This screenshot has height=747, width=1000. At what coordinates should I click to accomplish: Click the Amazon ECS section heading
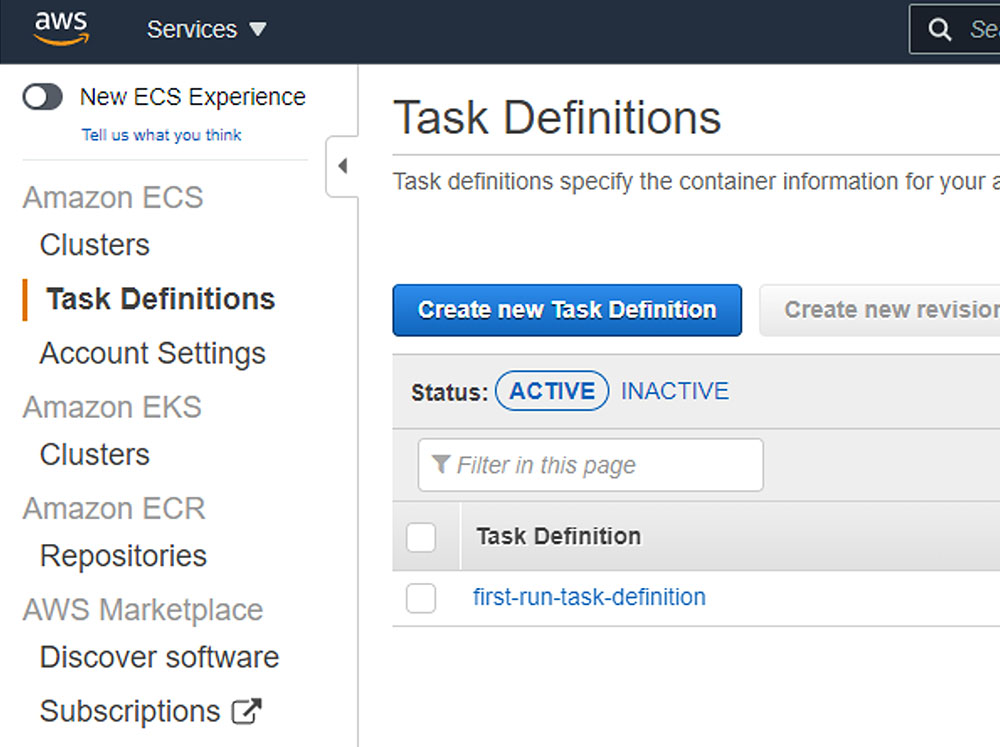[x=113, y=198]
